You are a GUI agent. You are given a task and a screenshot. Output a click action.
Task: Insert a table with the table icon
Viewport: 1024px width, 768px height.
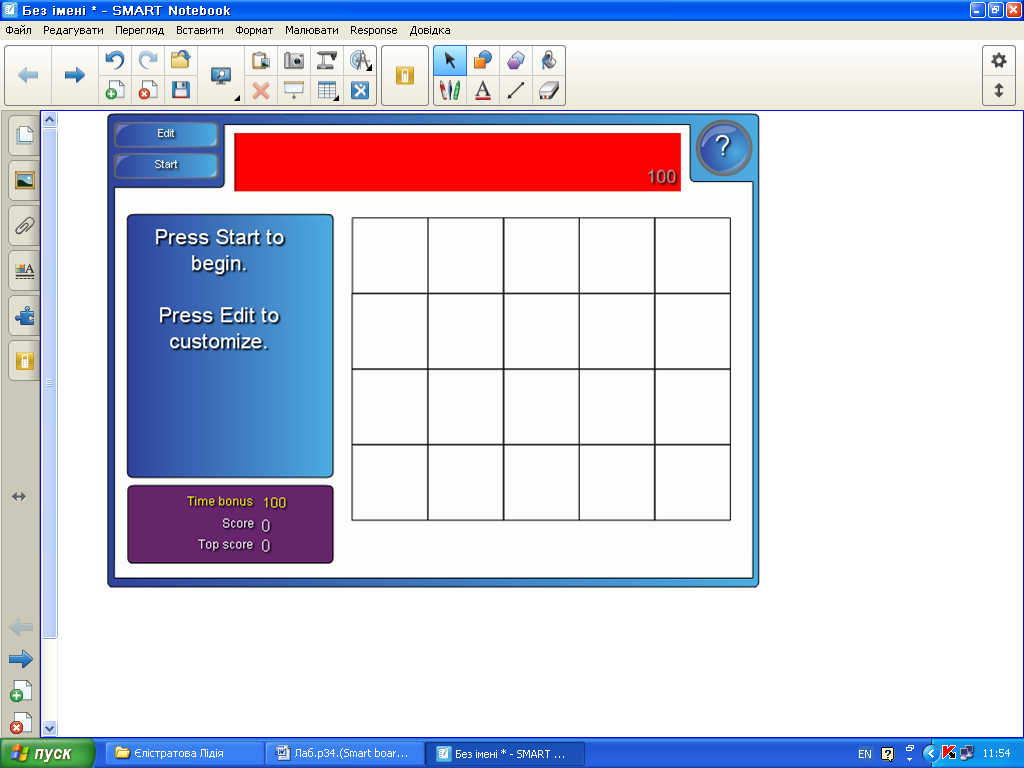point(327,90)
